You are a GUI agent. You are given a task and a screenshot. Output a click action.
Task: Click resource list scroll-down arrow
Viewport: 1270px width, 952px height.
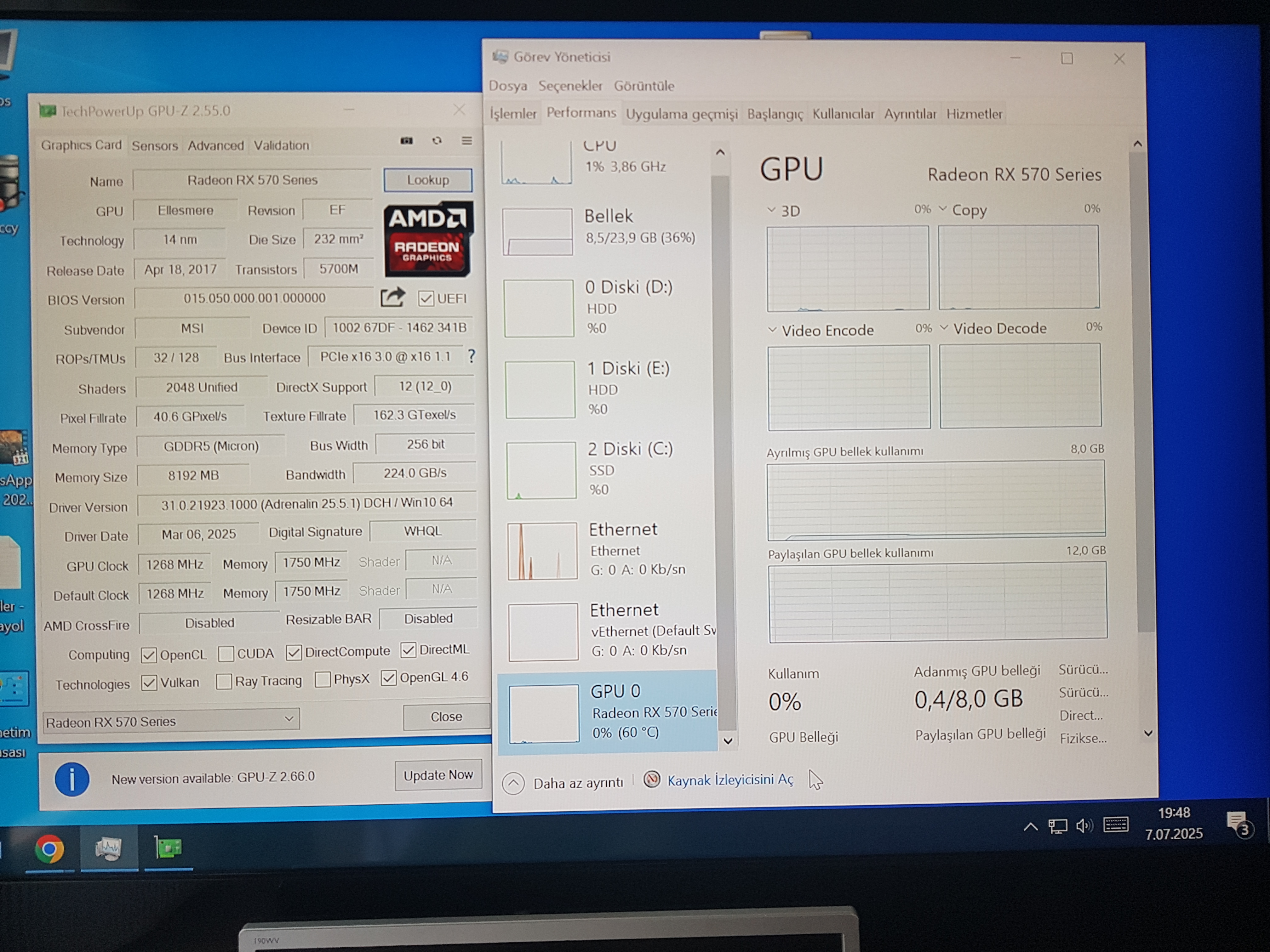[728, 741]
